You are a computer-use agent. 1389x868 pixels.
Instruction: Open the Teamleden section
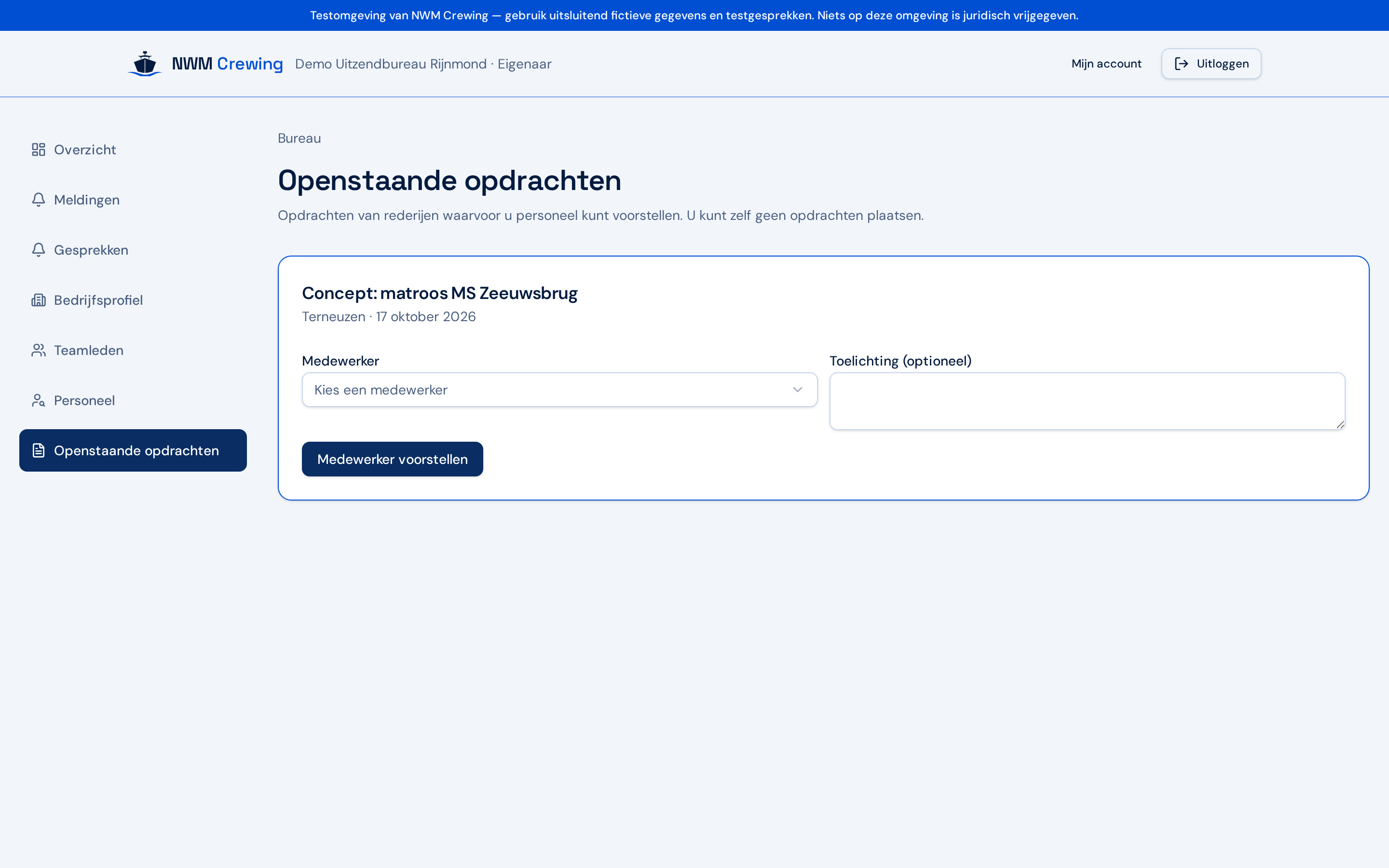tap(133, 350)
